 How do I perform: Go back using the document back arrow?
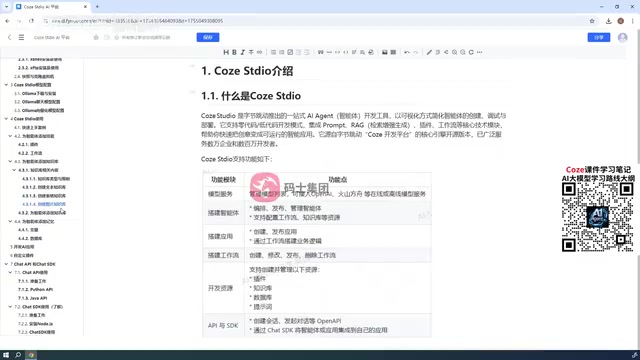pyautogui.click(x=9, y=37)
